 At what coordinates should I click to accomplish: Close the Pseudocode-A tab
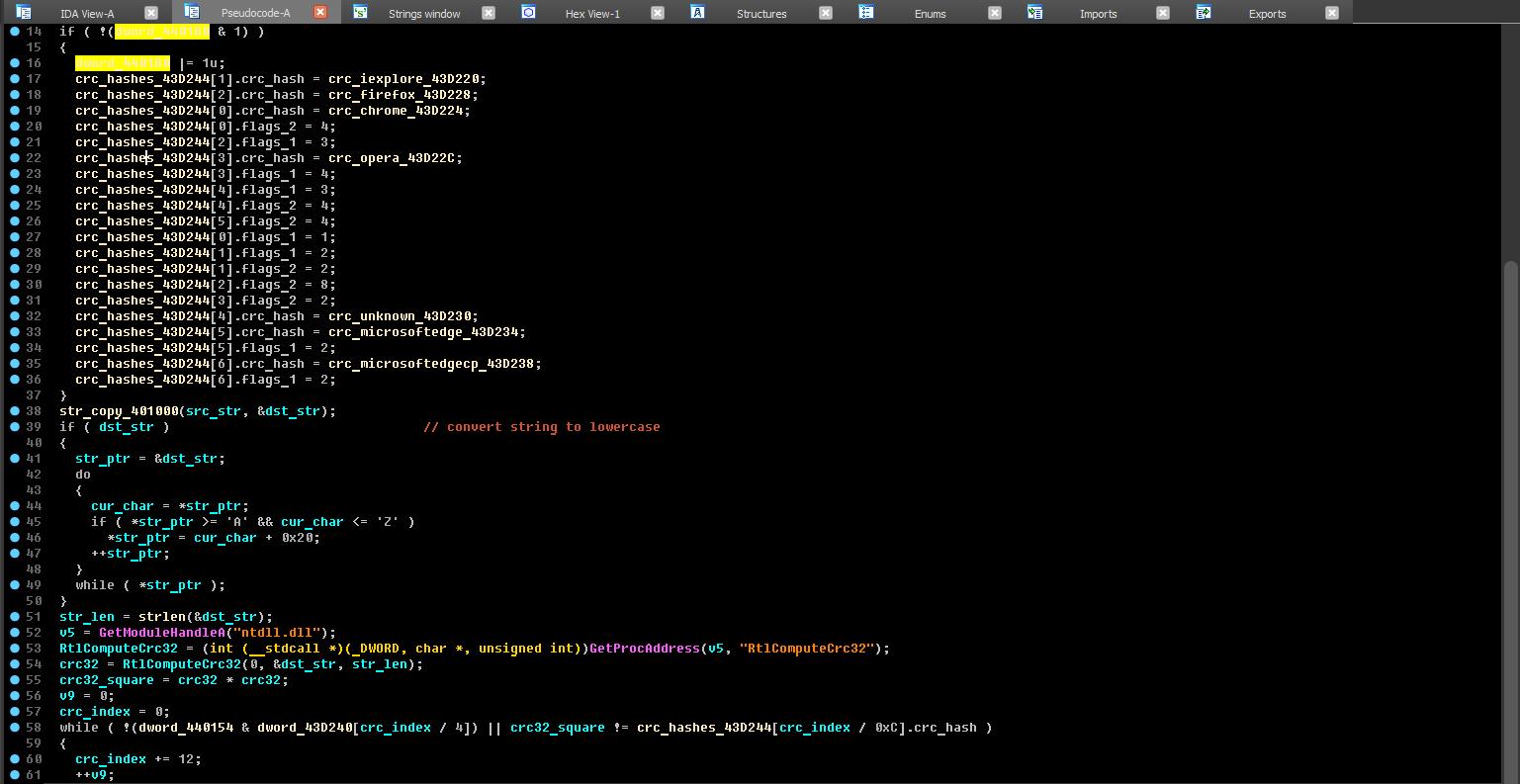[319, 13]
